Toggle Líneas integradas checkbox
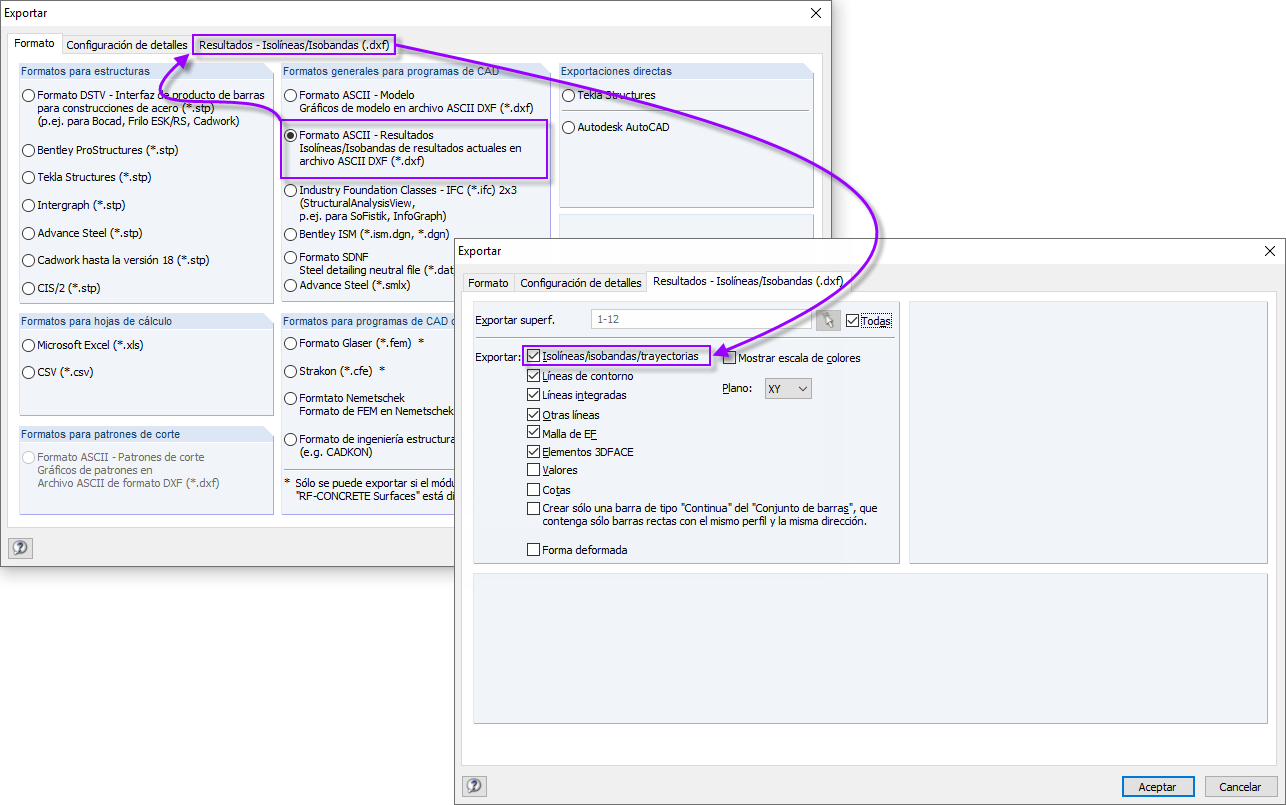Screen dimensions: 1286x805 tap(534, 395)
